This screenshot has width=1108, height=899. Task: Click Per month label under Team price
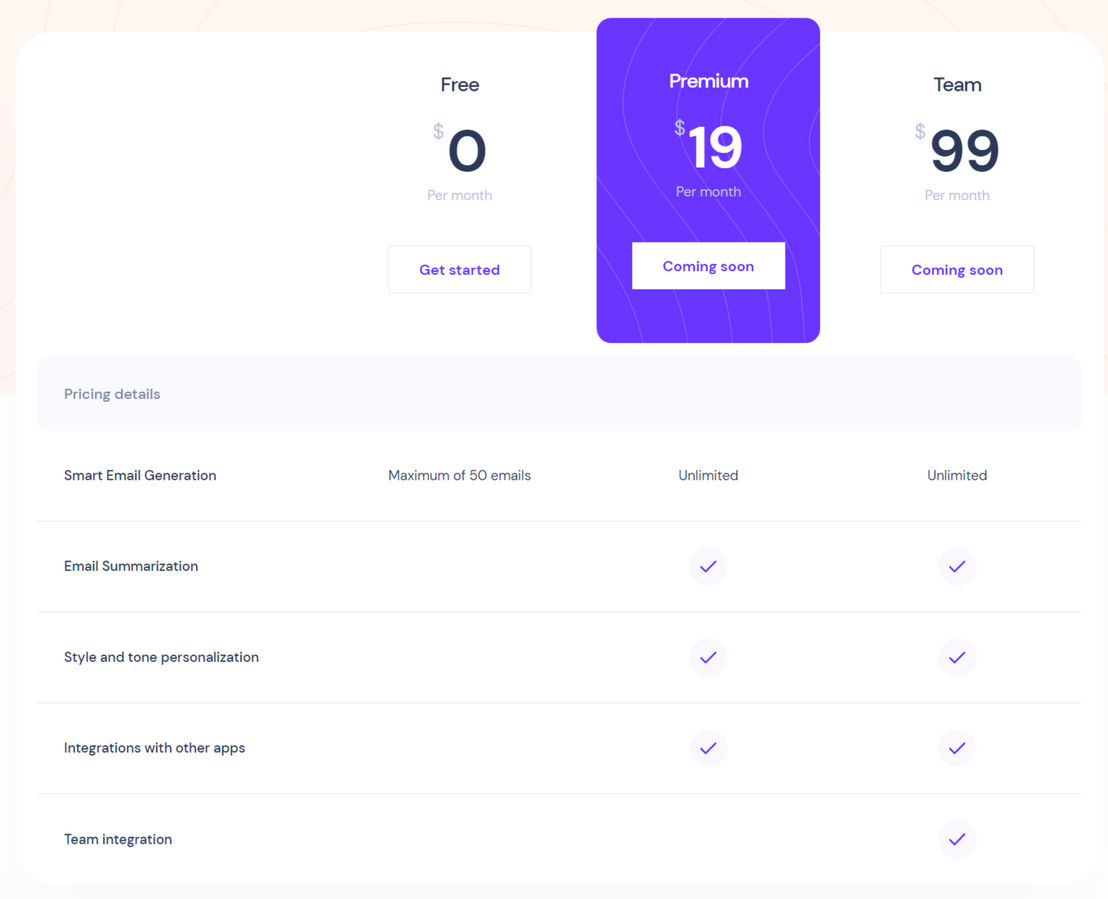(957, 195)
